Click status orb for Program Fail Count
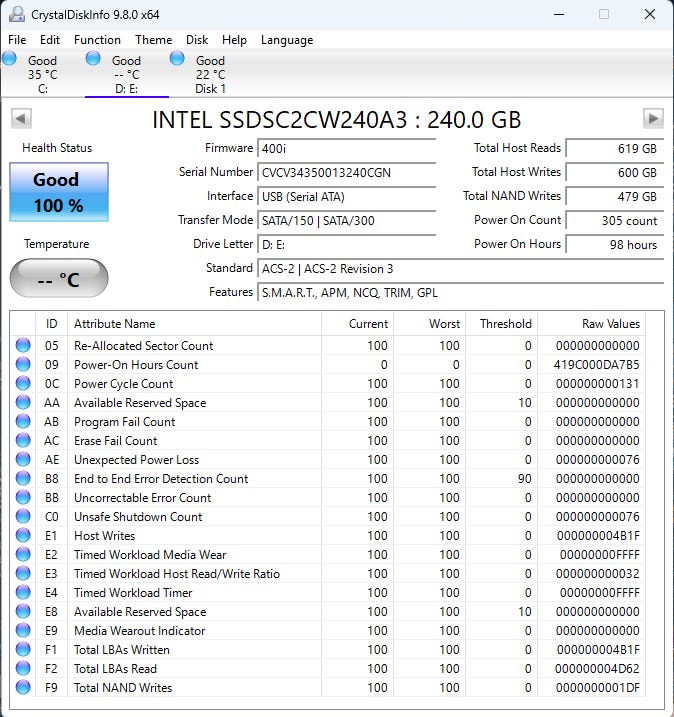 (x=23, y=421)
